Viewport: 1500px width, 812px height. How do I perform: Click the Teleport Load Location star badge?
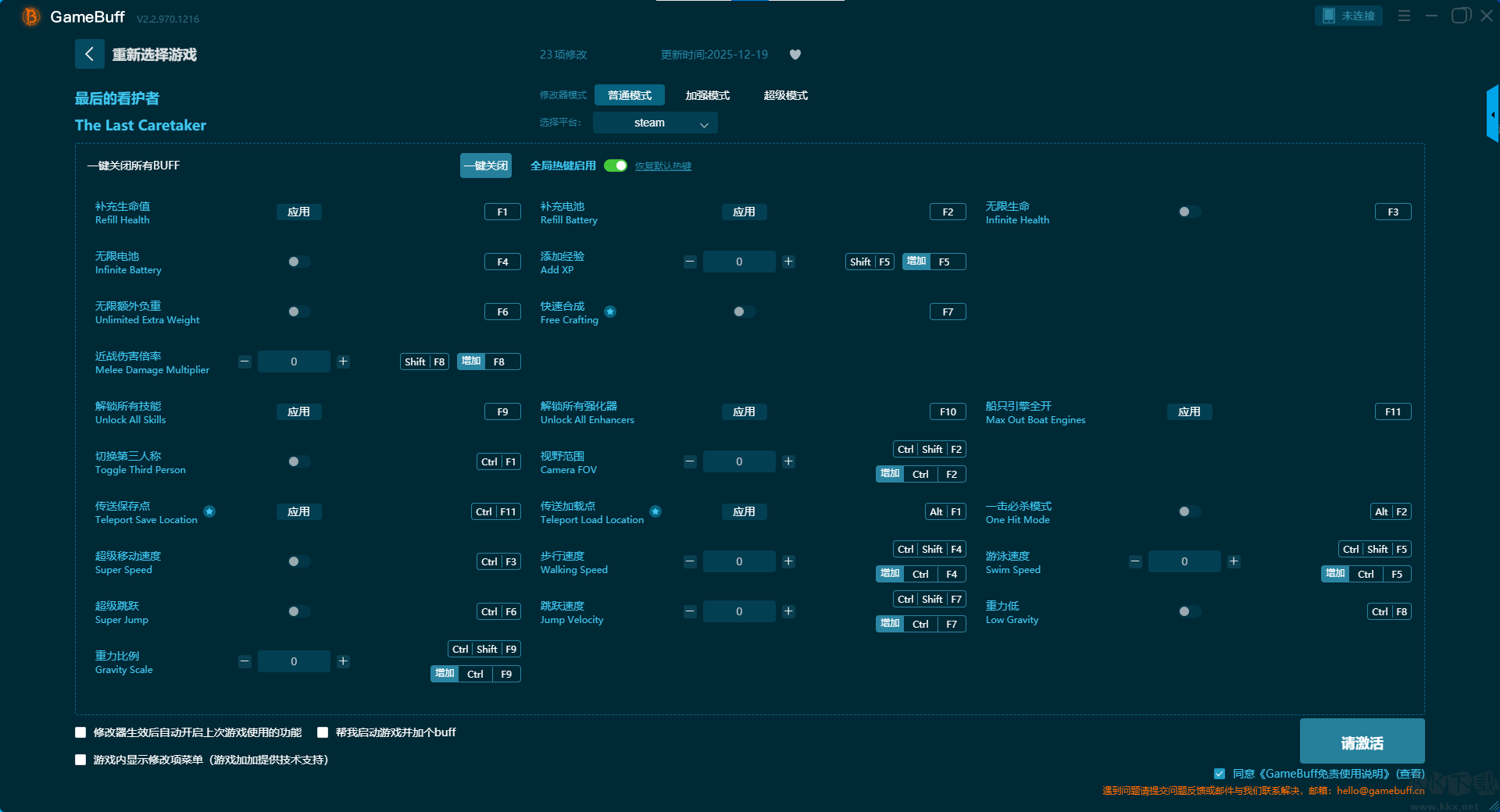coord(655,511)
